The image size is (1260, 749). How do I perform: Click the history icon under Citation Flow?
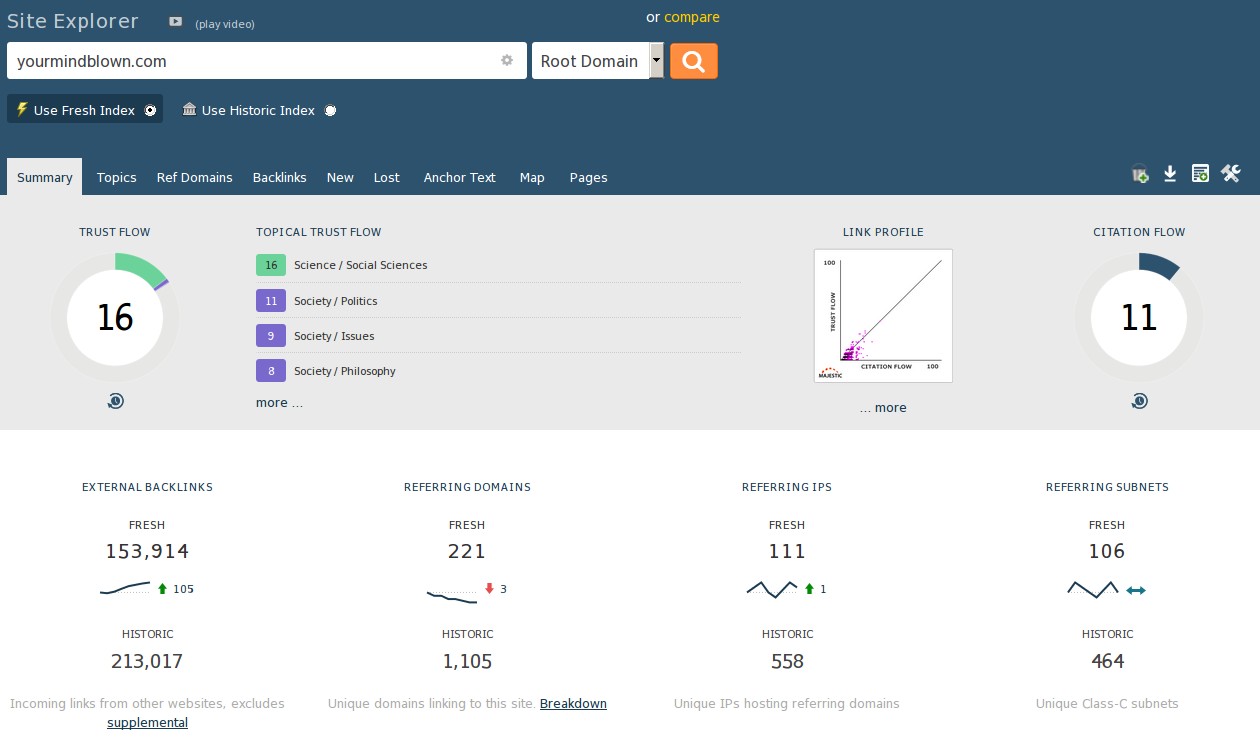[x=1139, y=401]
